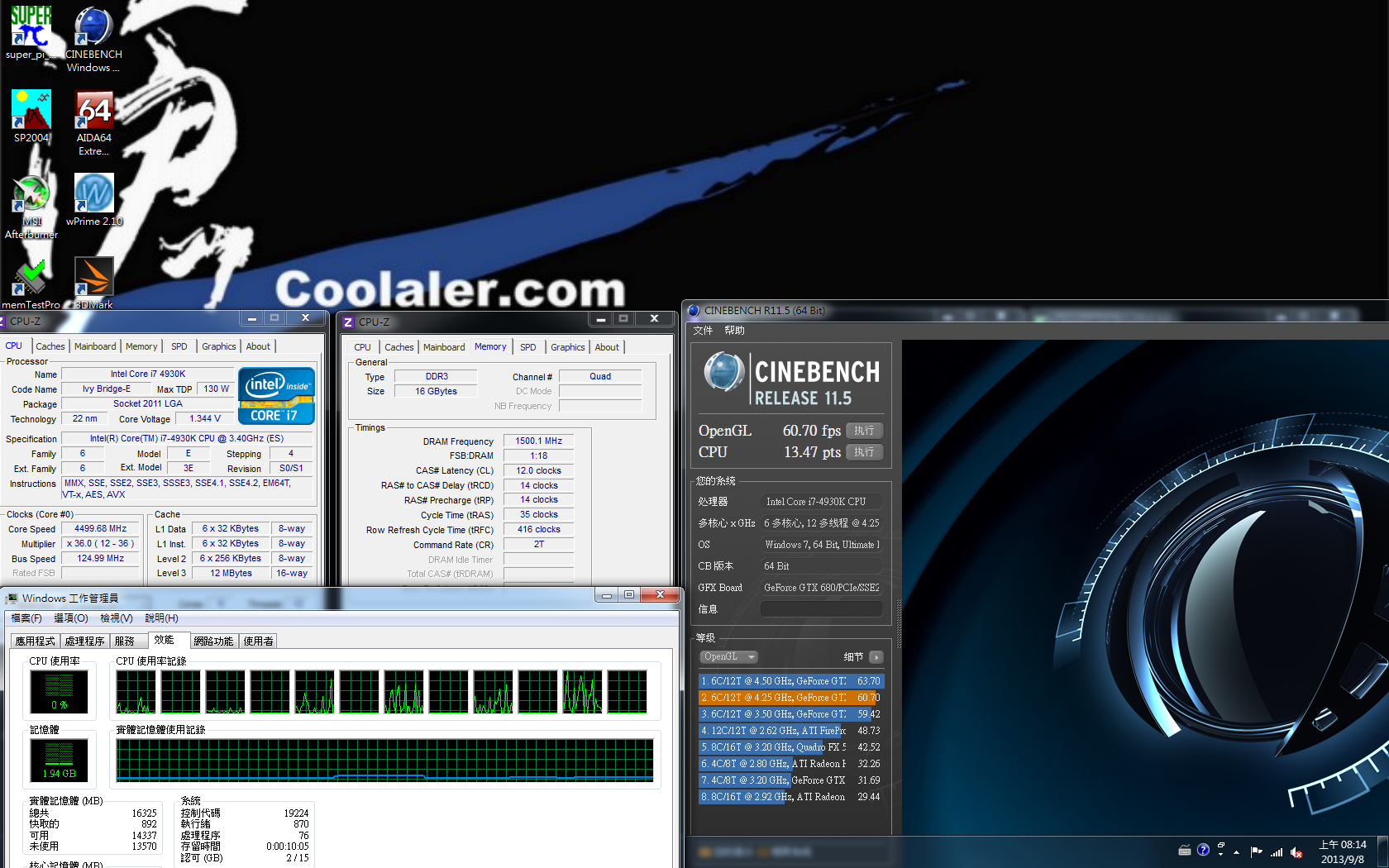Click the muted volume speaker icon
This screenshot has width=1389, height=868.
click(1296, 851)
